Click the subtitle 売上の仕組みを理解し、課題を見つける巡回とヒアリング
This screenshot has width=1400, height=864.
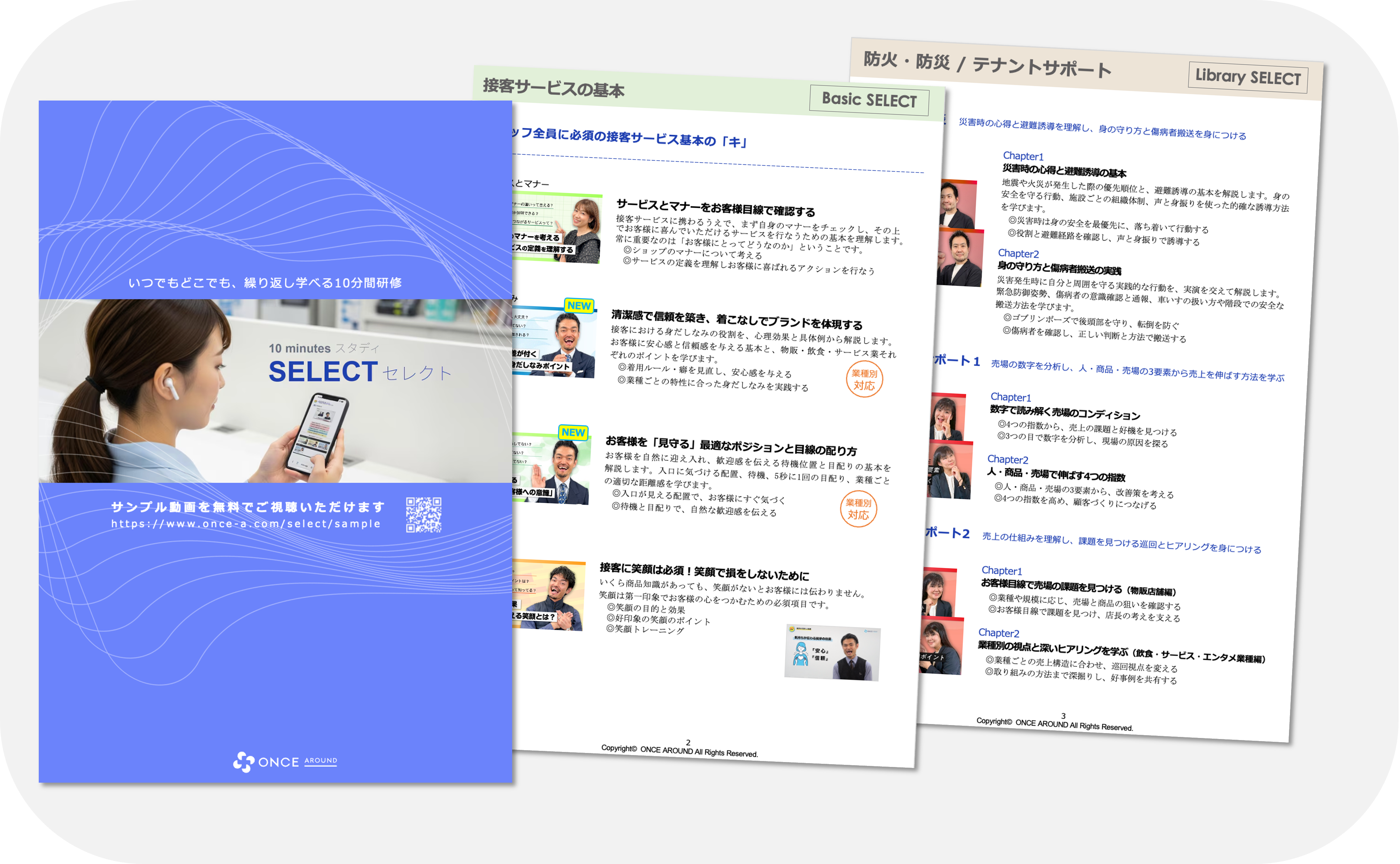pyautogui.click(x=1122, y=543)
